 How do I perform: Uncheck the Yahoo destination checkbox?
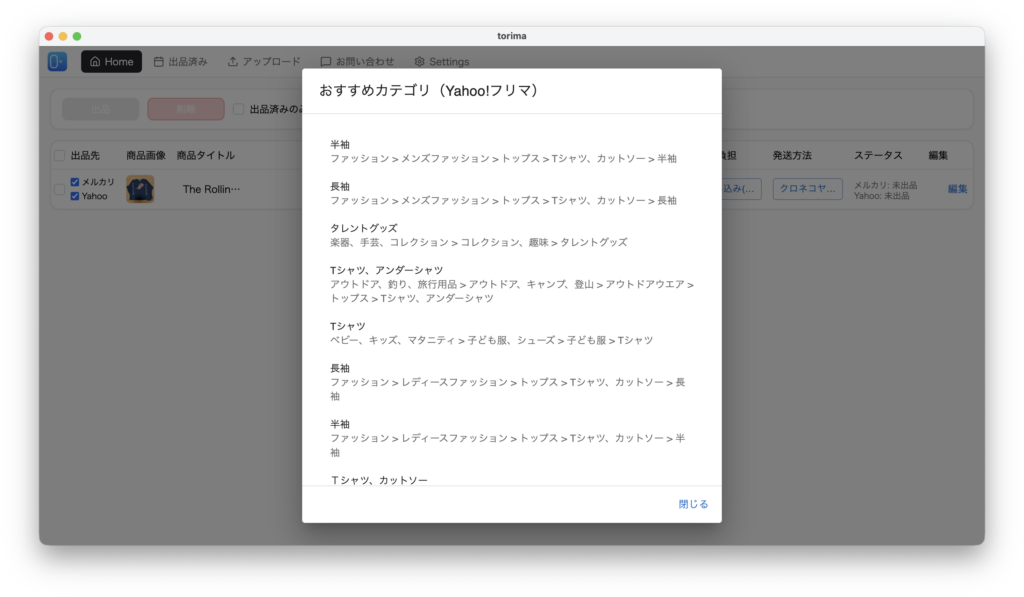click(x=75, y=196)
